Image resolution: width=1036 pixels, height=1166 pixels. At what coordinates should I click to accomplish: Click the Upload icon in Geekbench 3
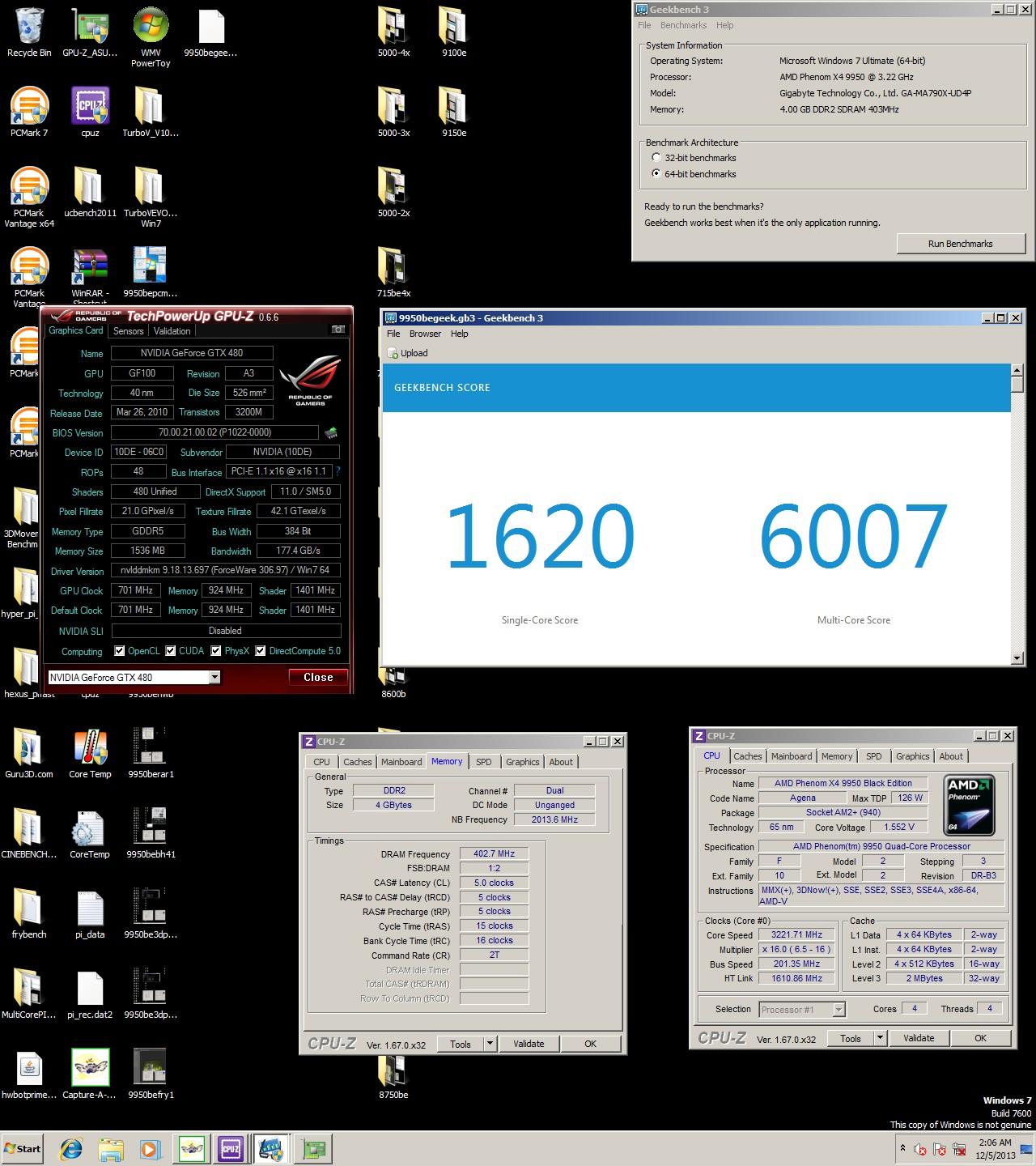pos(393,353)
